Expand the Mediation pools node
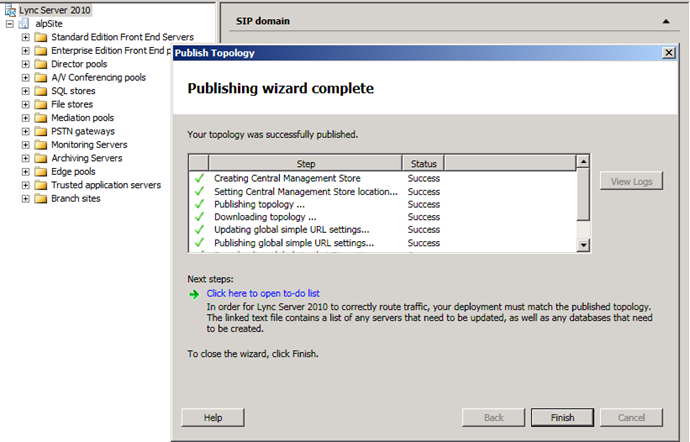 click(26, 118)
